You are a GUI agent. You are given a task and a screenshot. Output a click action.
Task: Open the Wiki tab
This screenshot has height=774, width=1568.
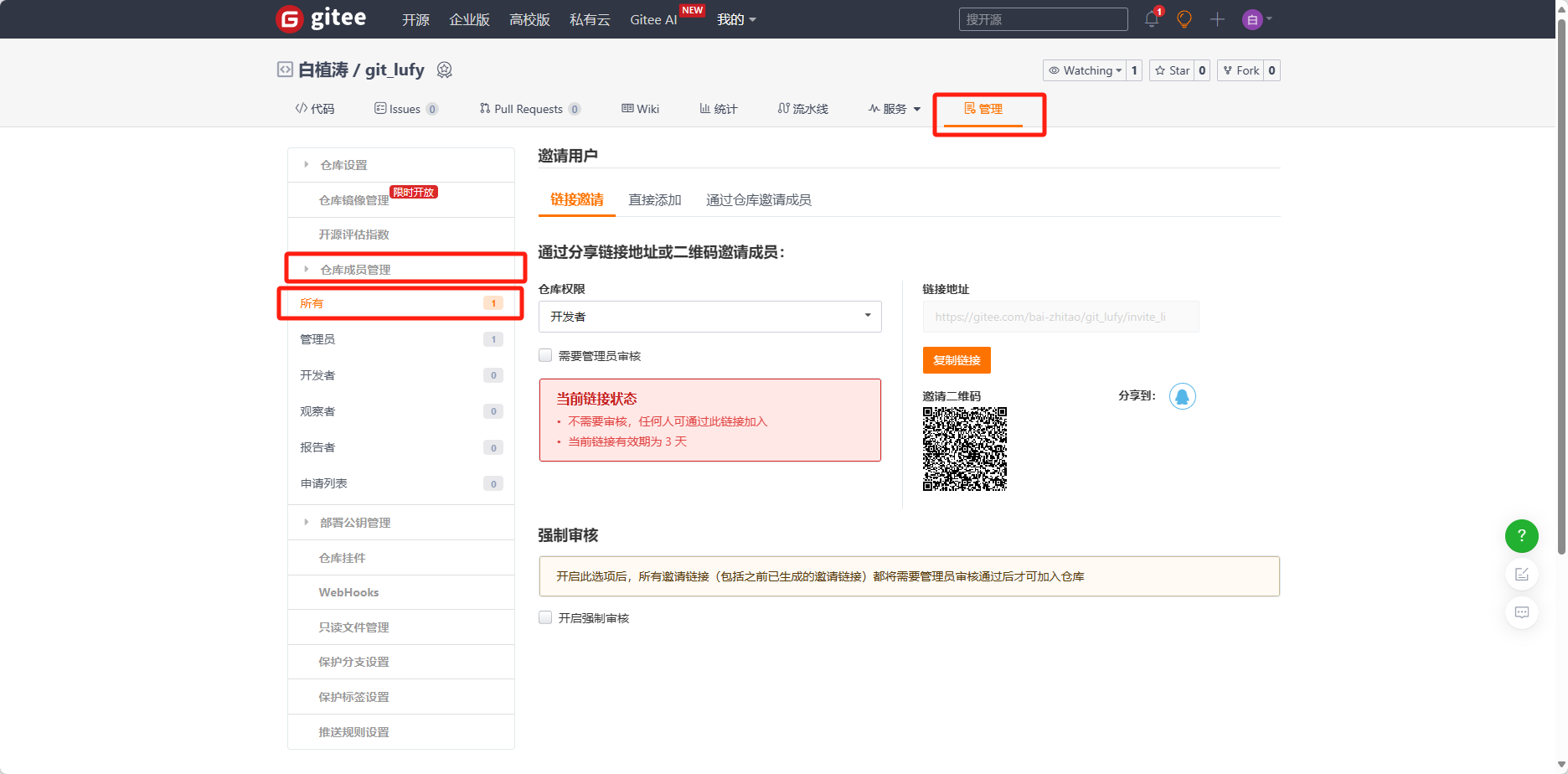click(x=641, y=109)
